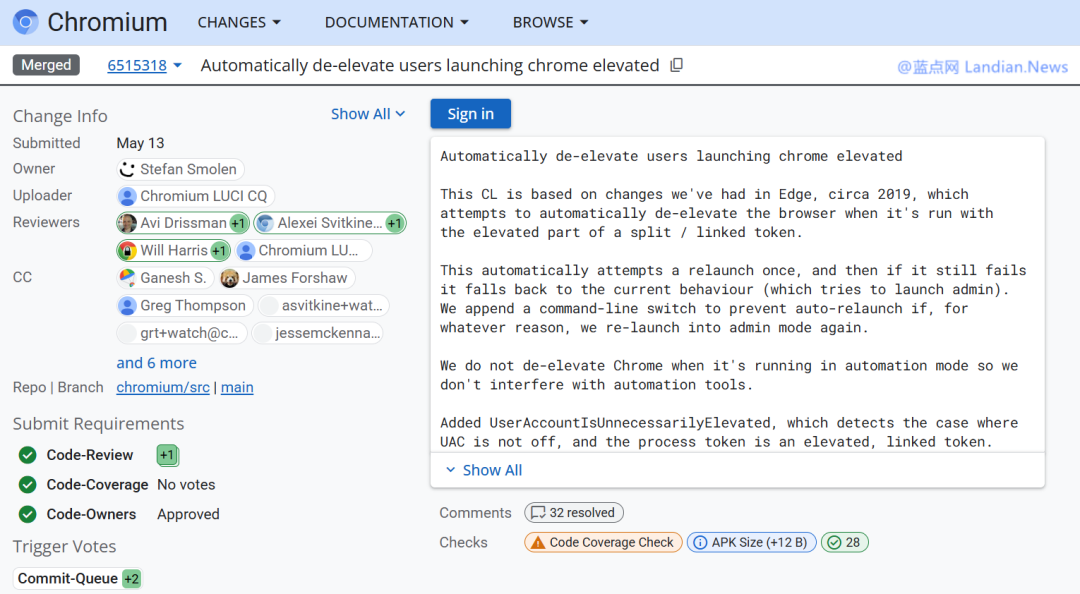Click the Code-Review +1 vote label
Viewport: 1080px width, 594px height.
click(x=167, y=455)
